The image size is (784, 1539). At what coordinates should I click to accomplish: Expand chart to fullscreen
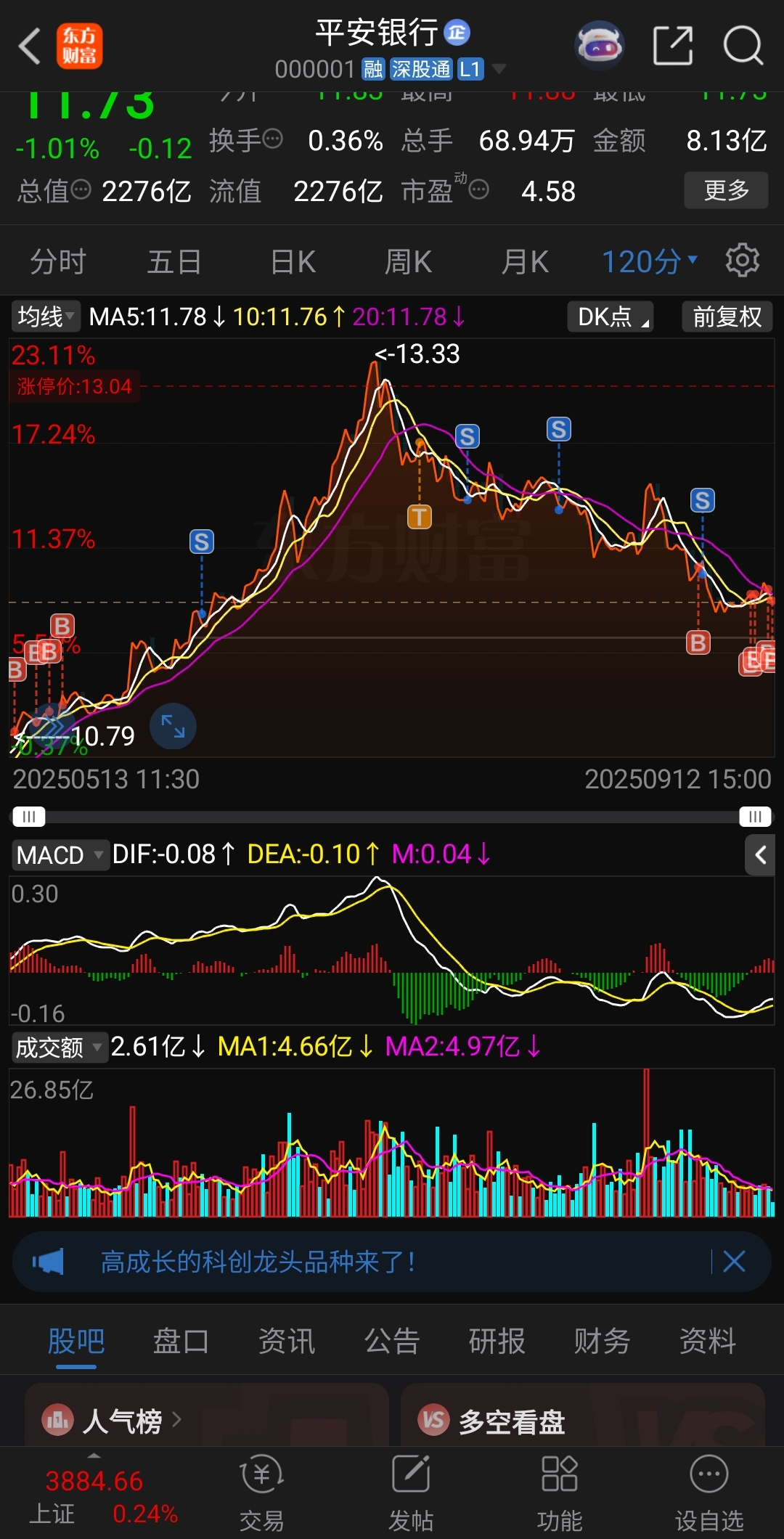pos(173,726)
